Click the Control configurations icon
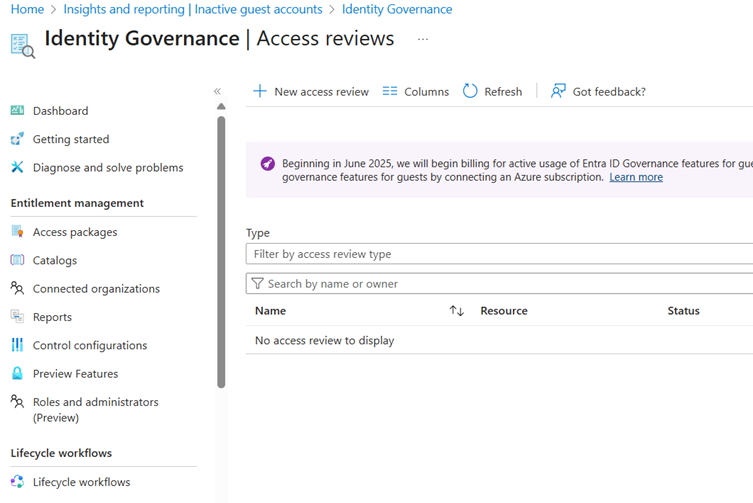The image size is (753, 503). (17, 345)
